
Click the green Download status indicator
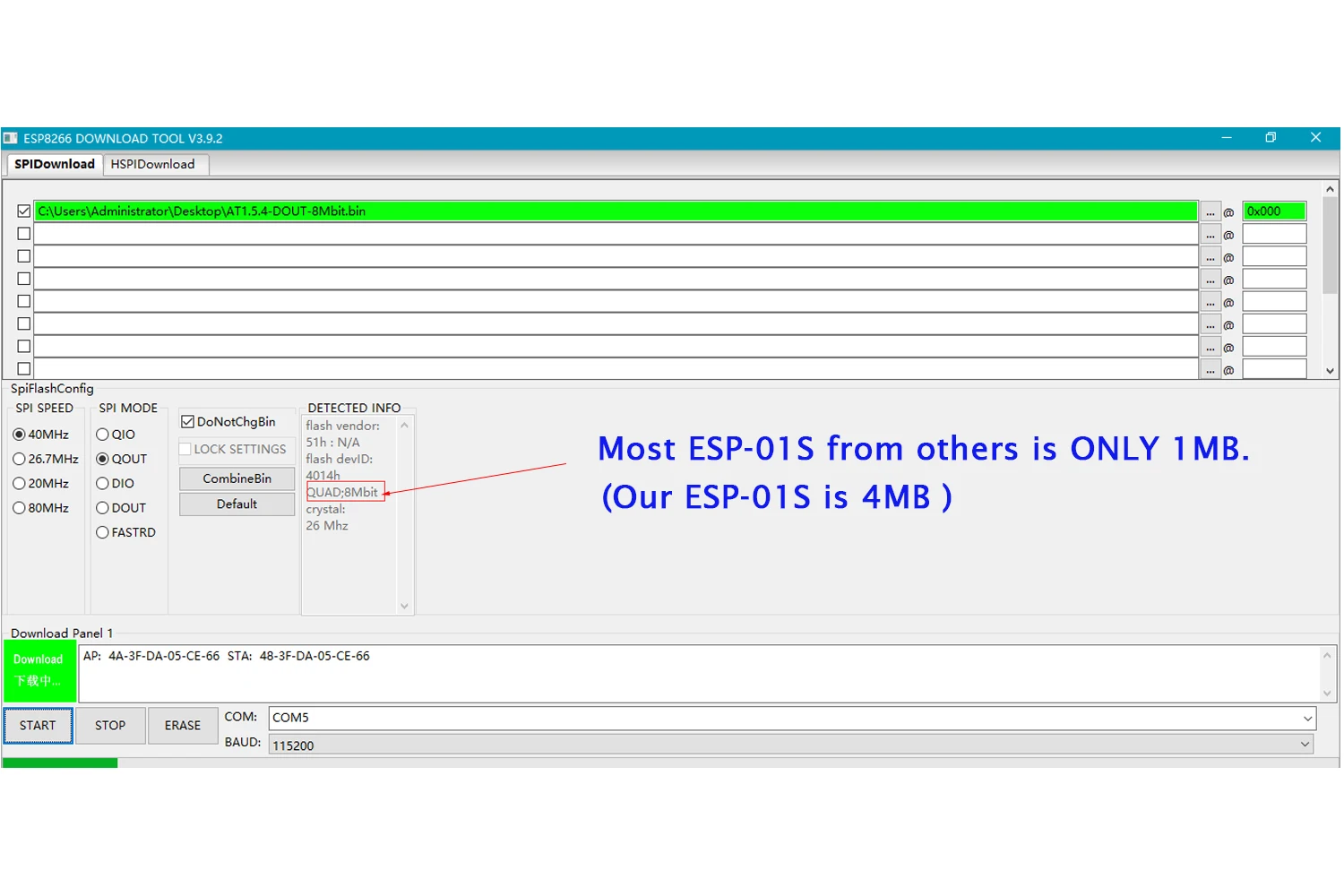[39, 671]
